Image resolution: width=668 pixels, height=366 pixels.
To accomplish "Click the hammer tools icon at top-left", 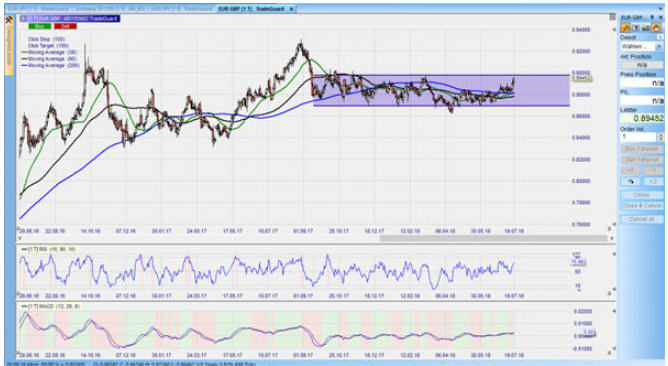I will [9, 20].
